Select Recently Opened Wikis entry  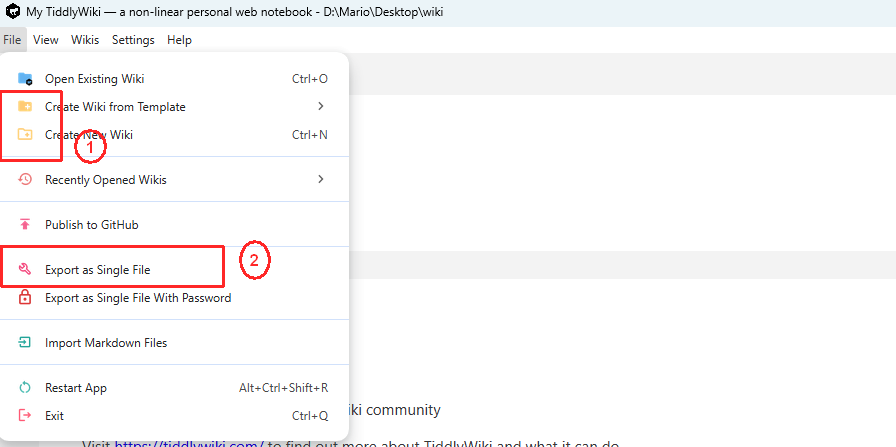(x=174, y=179)
